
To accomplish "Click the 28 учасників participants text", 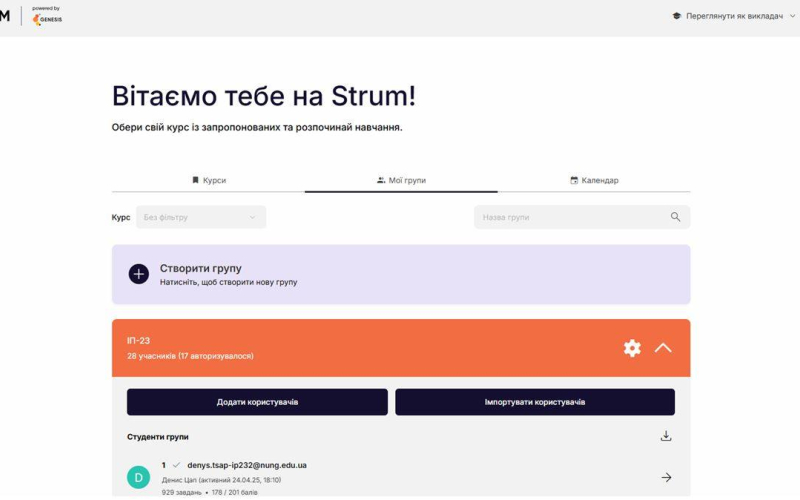I will point(190,356).
